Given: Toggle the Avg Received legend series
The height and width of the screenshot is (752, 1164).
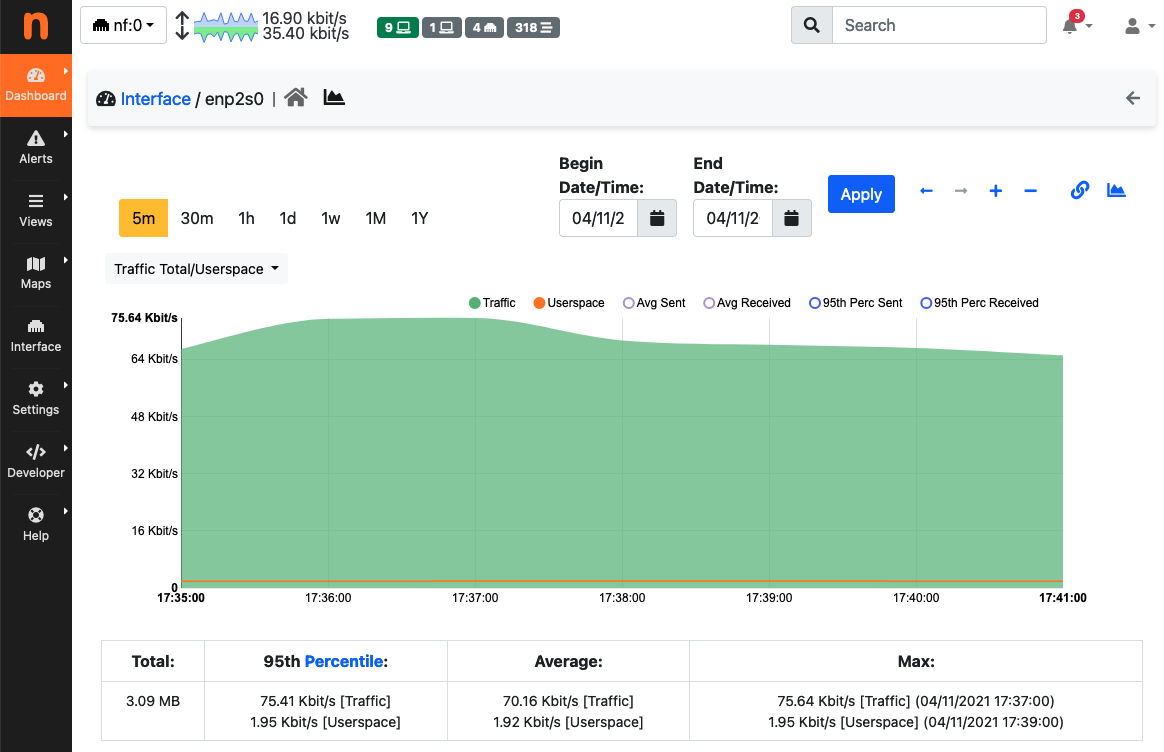Looking at the screenshot, I should 747,303.
